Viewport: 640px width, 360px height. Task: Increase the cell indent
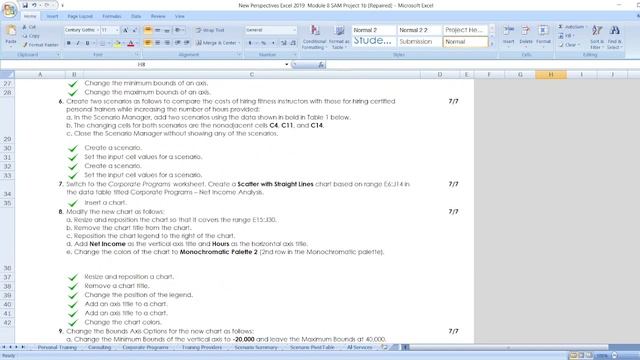(x=187, y=43)
